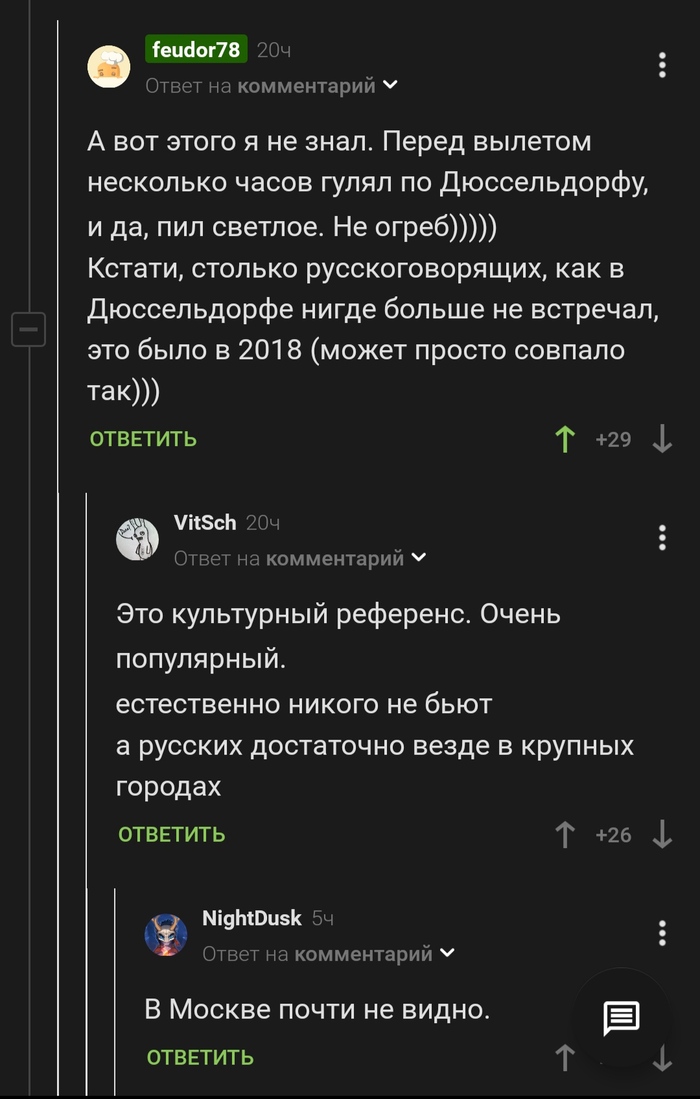The width and height of the screenshot is (700, 1099).
Task: Open feudor78's user profile via username
Action: (x=196, y=47)
